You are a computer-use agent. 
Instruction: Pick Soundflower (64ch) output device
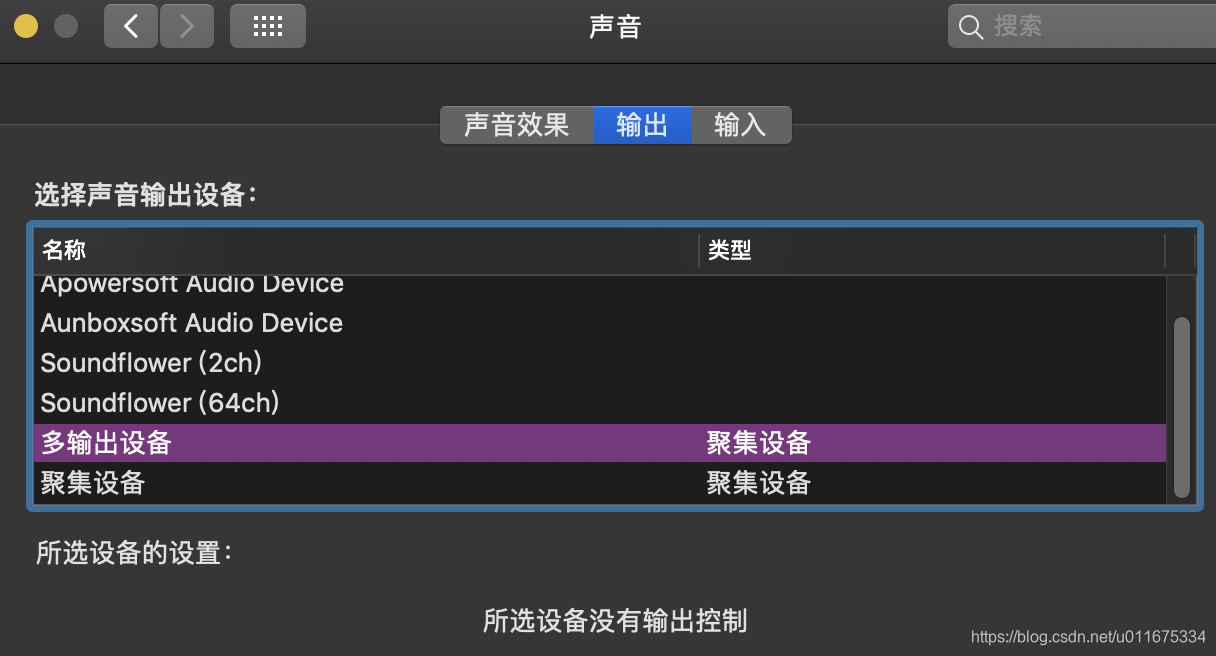[160, 403]
